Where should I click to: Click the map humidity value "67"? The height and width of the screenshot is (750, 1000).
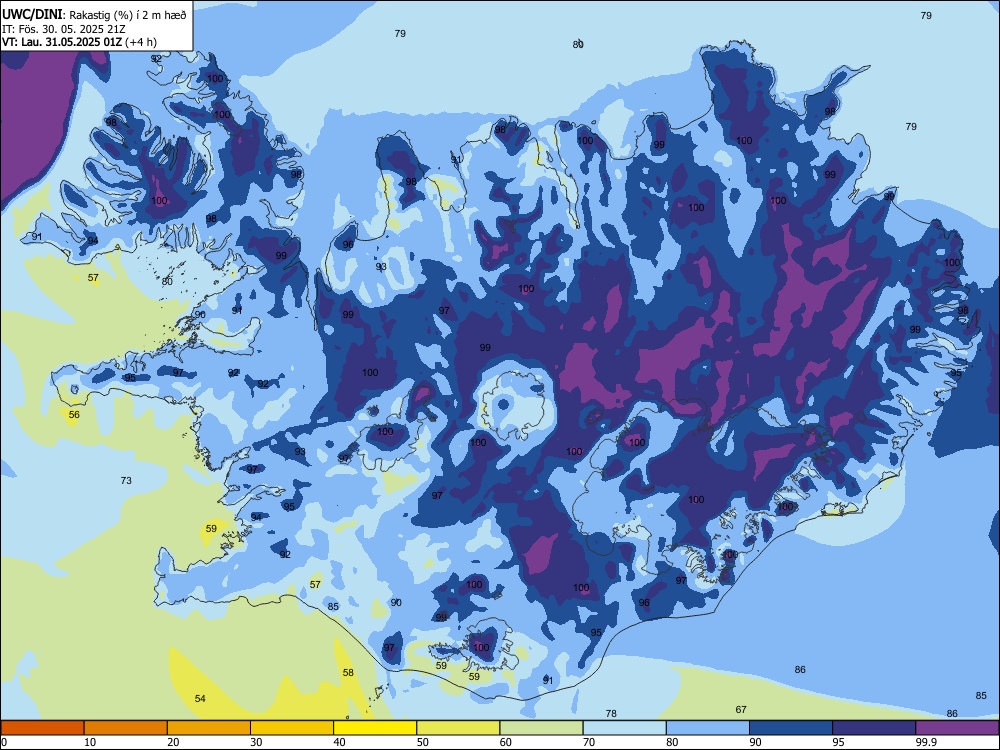point(741,709)
